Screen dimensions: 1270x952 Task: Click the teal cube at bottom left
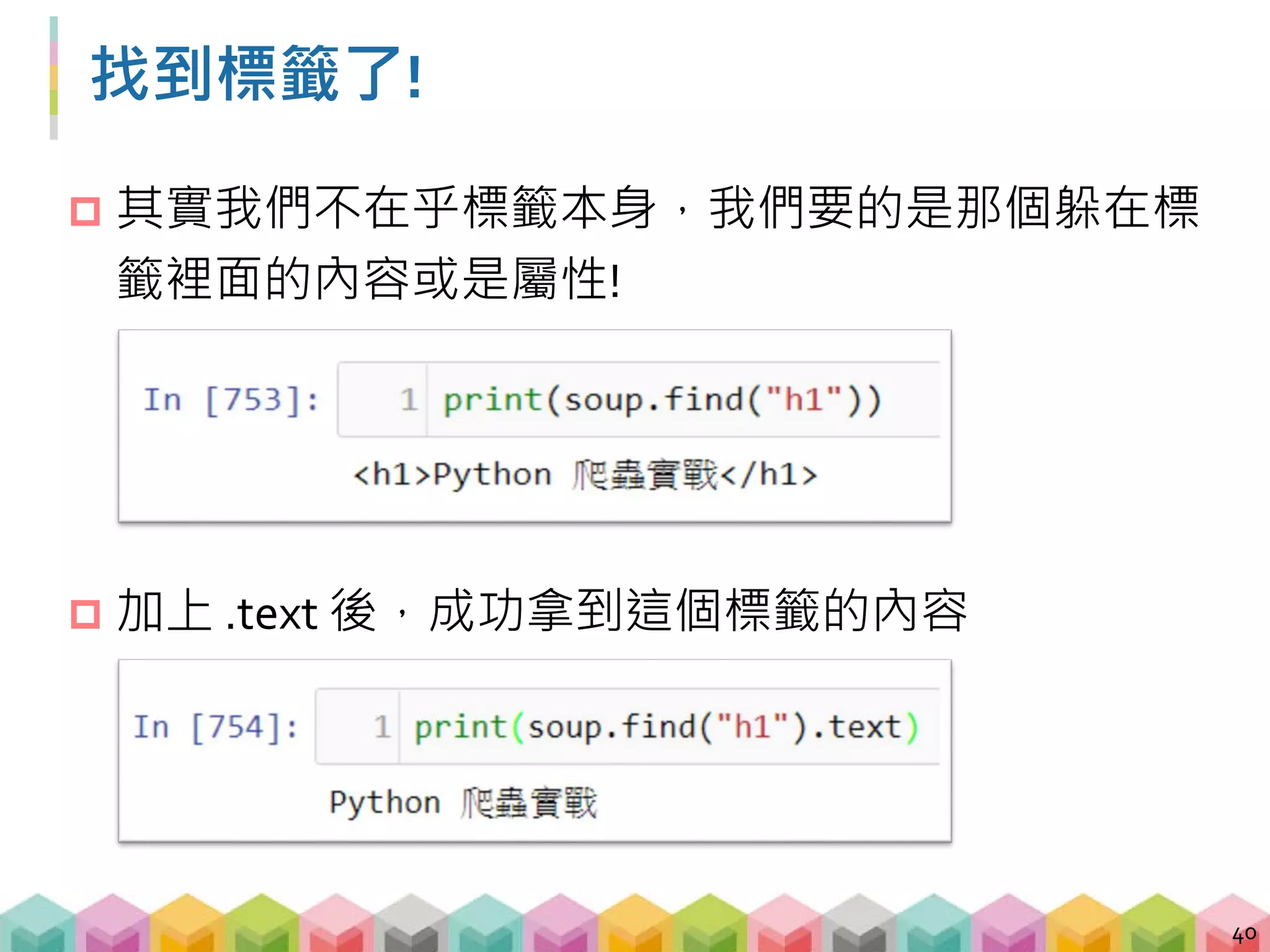[36, 922]
